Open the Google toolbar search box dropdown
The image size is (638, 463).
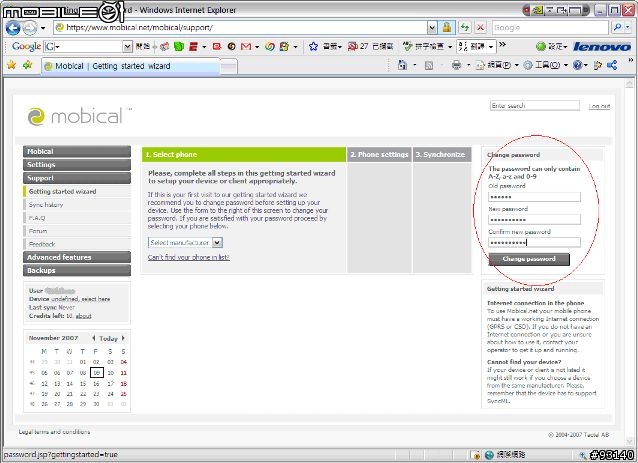click(x=127, y=46)
